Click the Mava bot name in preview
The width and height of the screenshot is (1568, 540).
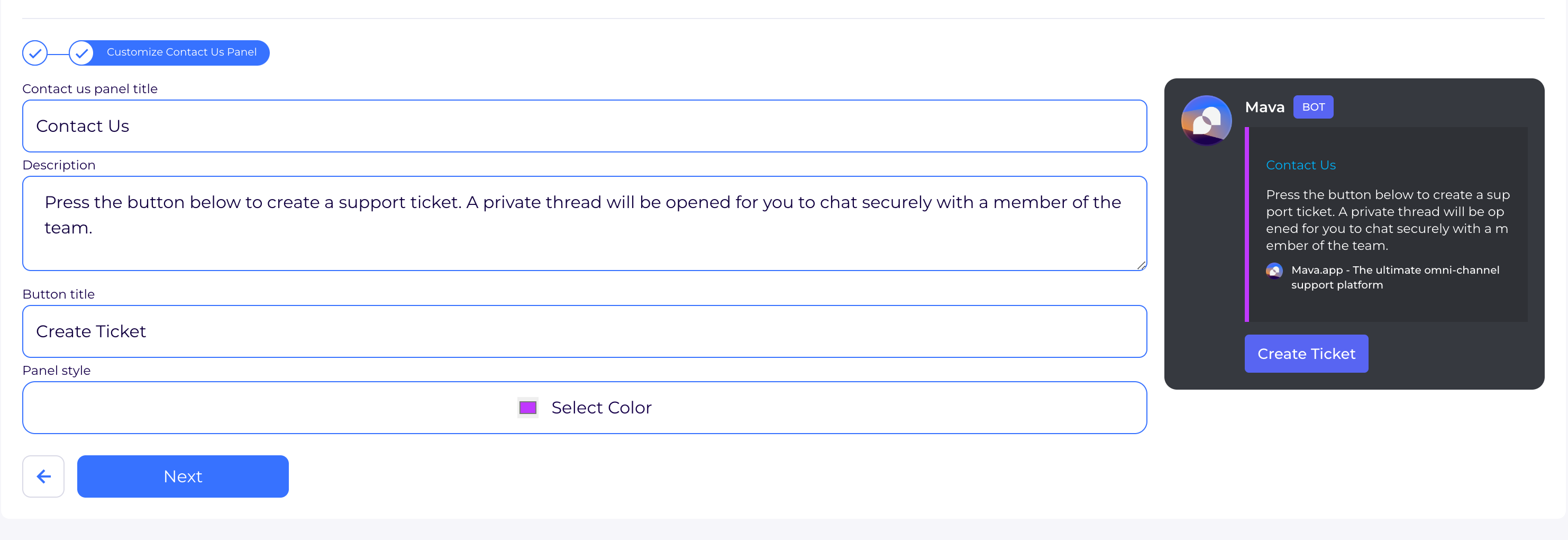click(1264, 107)
